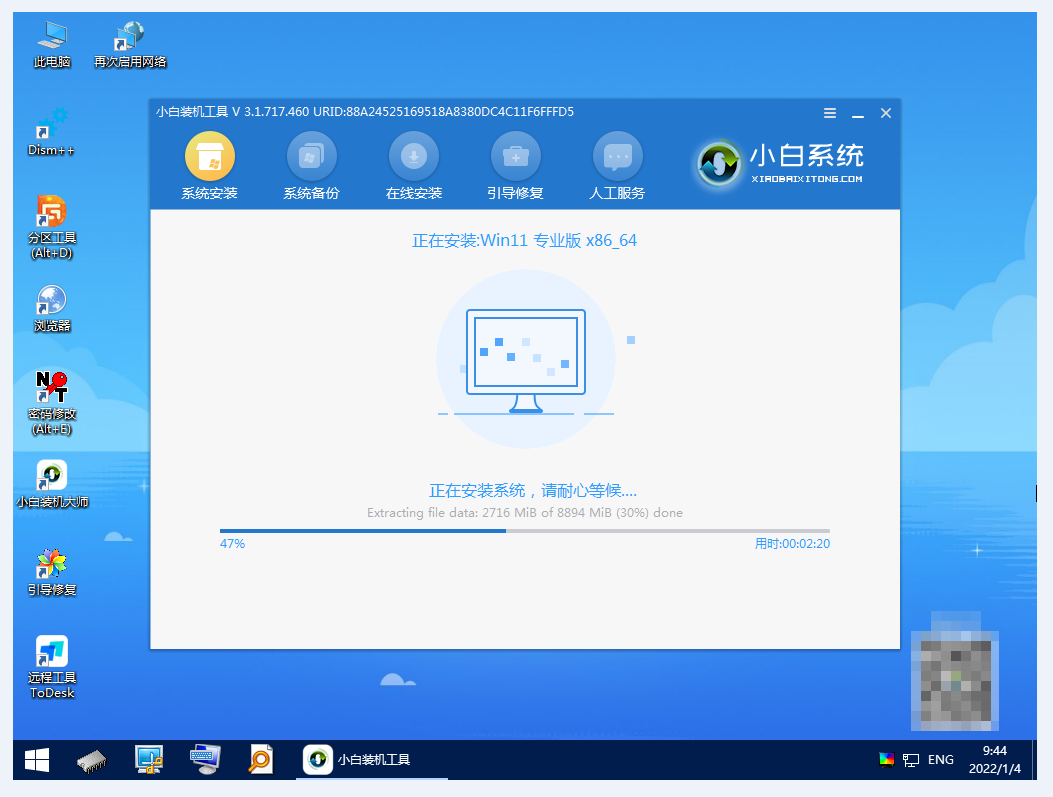
Task: Click the 小白系统 logo
Action: (780, 163)
